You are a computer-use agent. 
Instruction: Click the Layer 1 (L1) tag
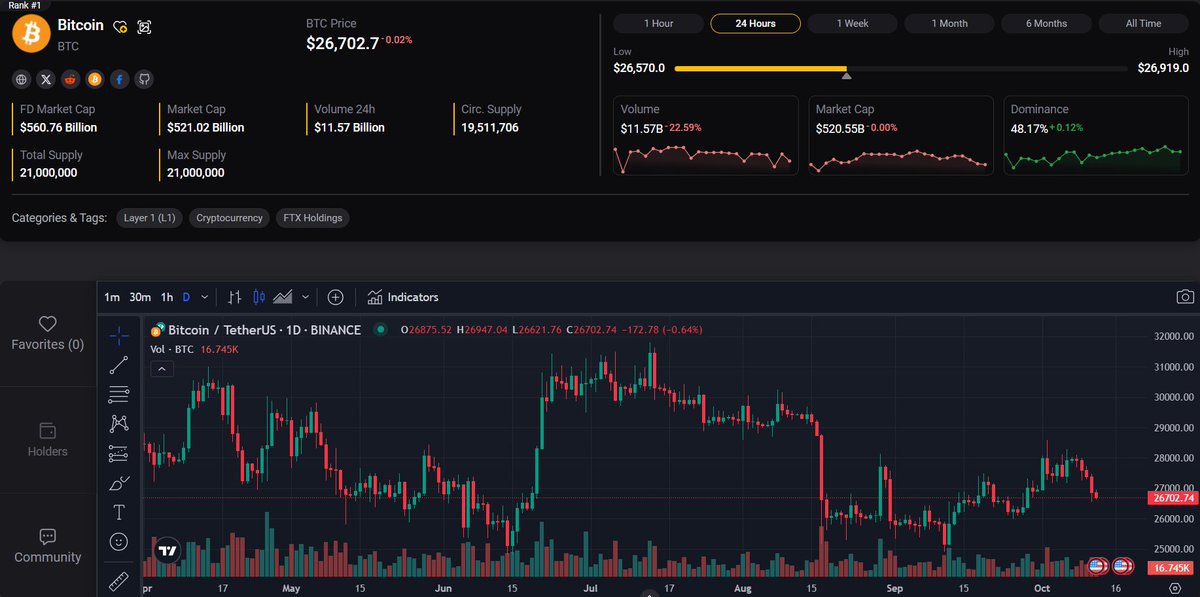pyautogui.click(x=149, y=218)
